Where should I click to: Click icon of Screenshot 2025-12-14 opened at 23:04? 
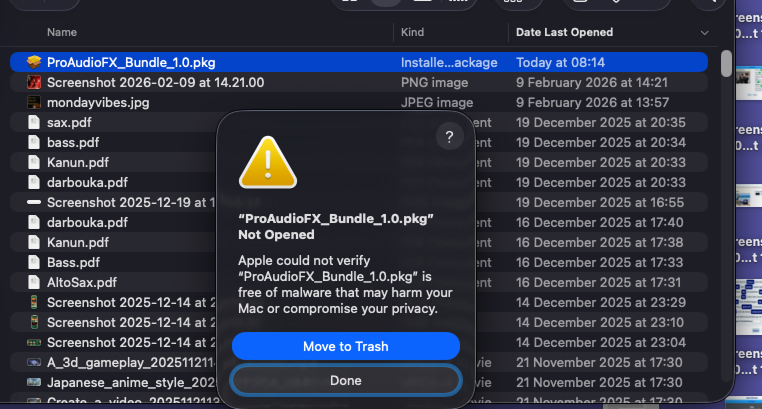pyautogui.click(x=34, y=342)
